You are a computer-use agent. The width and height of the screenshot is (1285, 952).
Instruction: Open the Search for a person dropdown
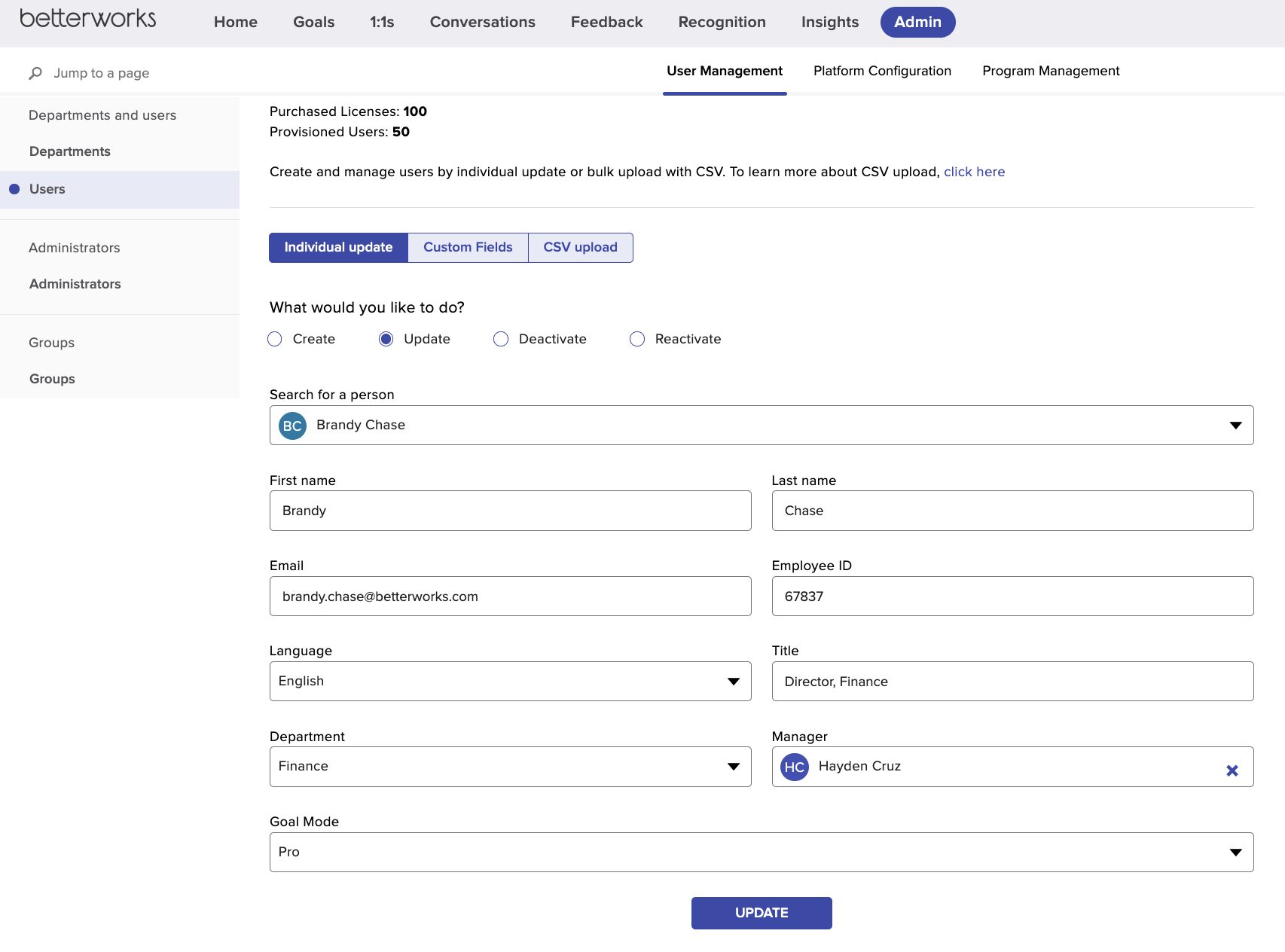762,426
